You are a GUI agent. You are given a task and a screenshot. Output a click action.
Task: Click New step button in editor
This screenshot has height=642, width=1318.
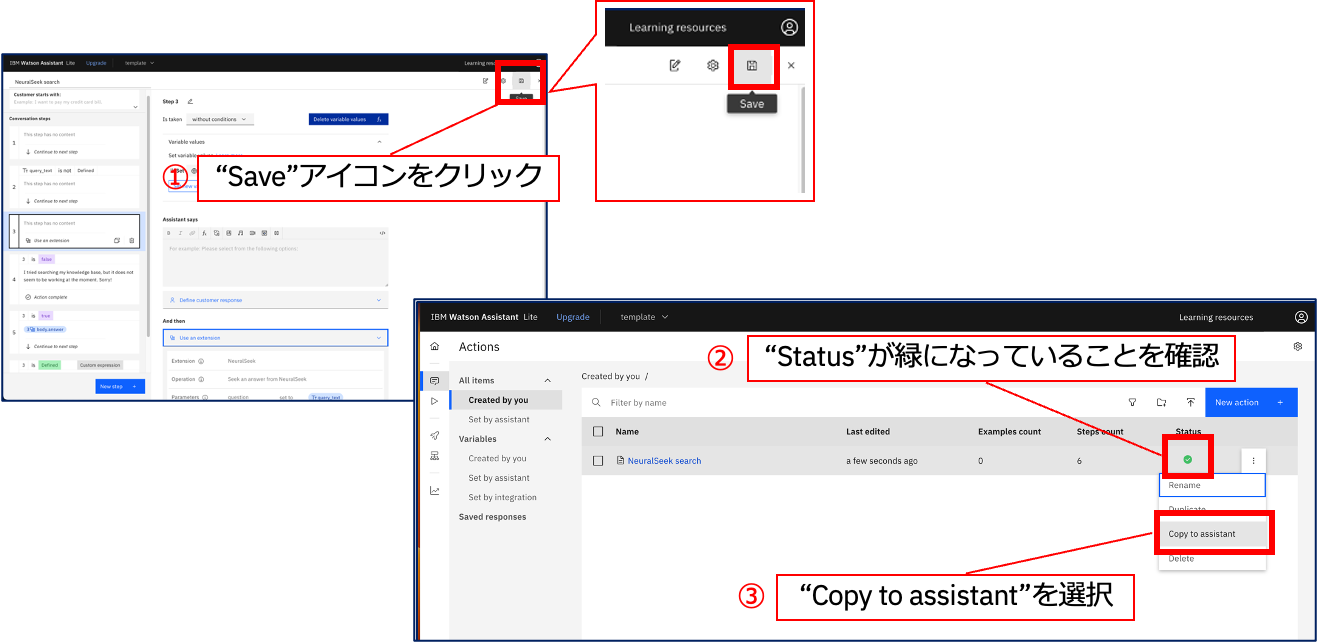point(120,386)
